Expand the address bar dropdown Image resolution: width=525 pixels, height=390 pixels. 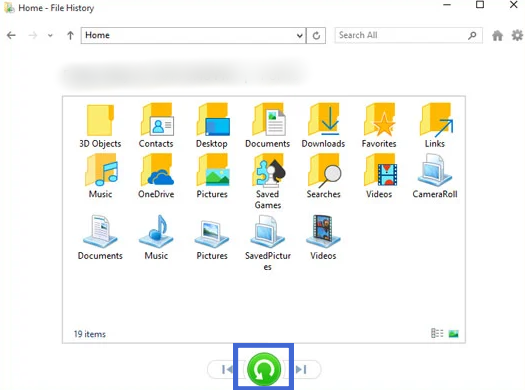click(x=300, y=35)
